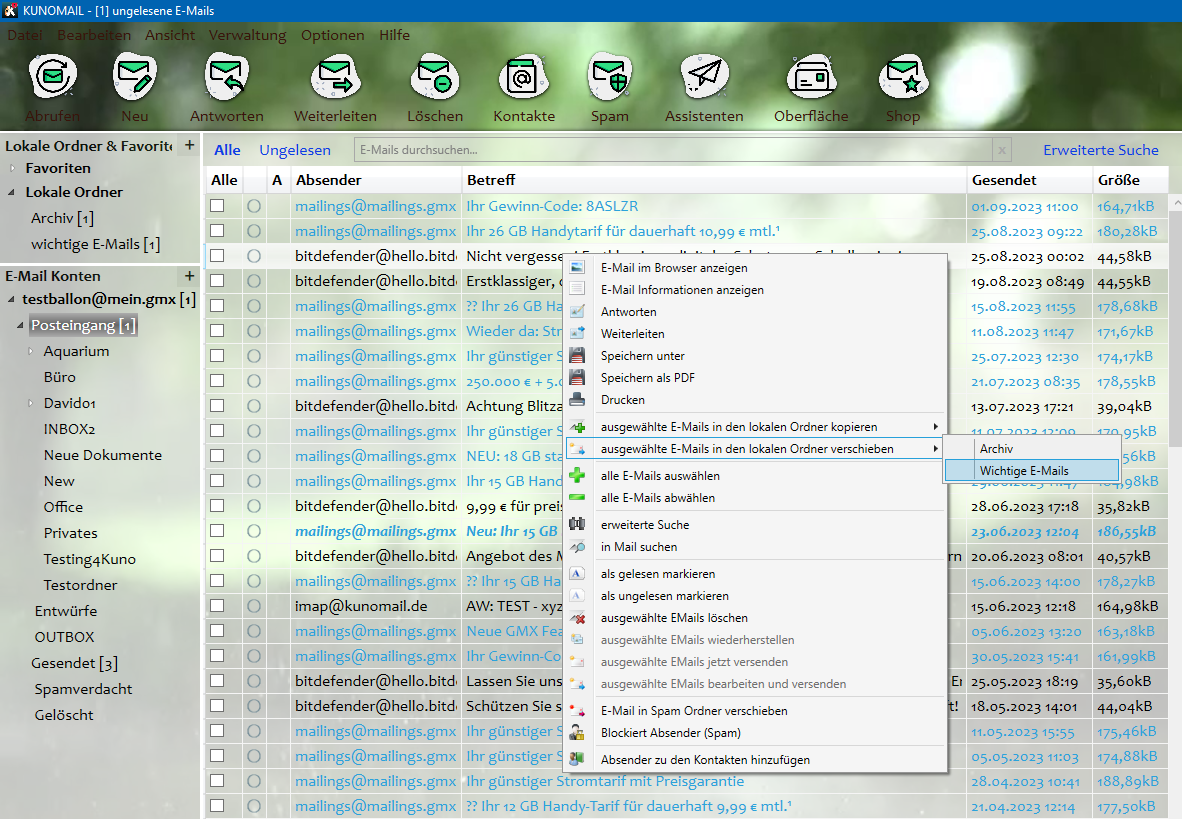The width and height of the screenshot is (1182, 819).
Task: Tick checkbox for 'Neue GMX Fea' email row
Action: tap(217, 630)
